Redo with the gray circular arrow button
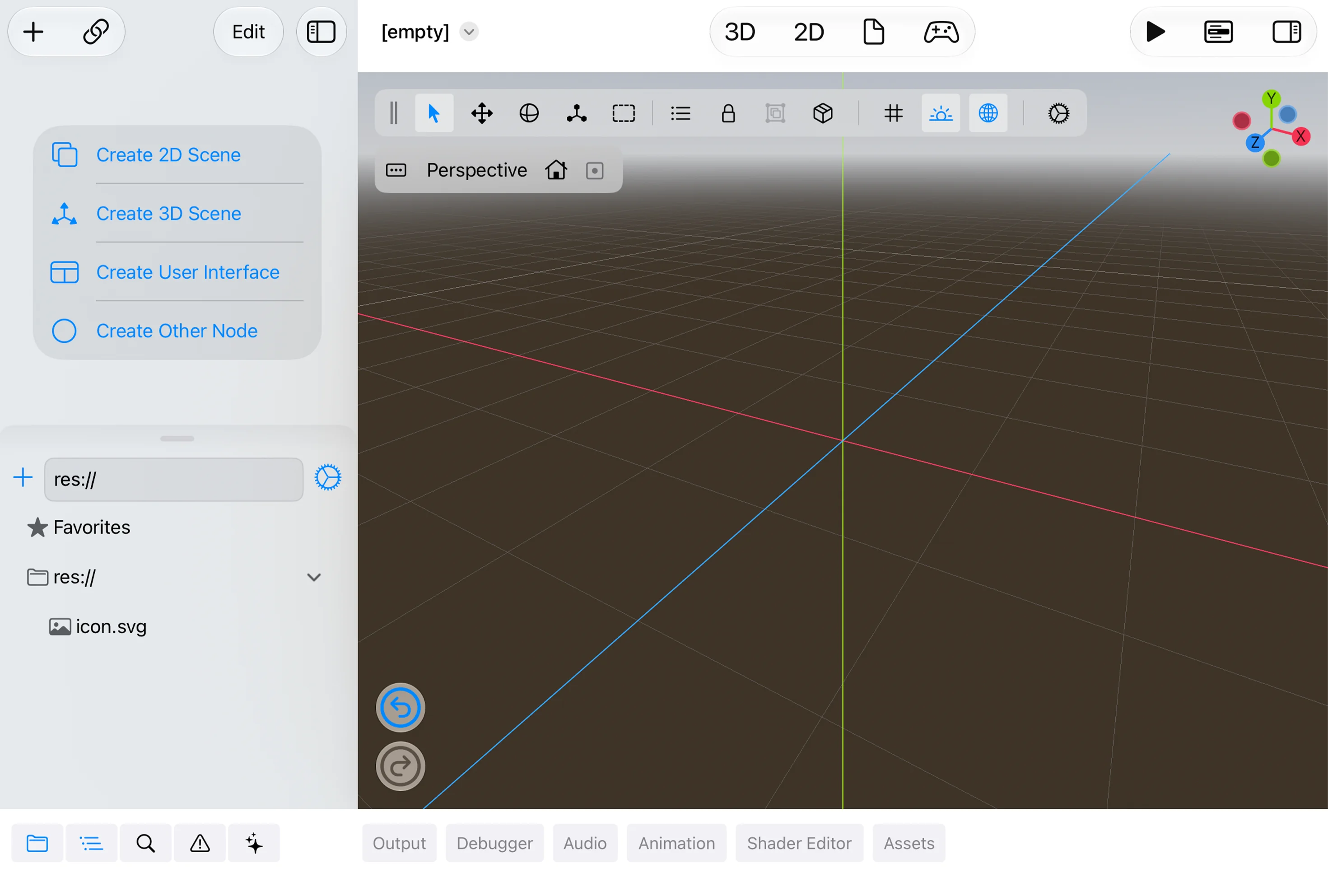 (401, 766)
